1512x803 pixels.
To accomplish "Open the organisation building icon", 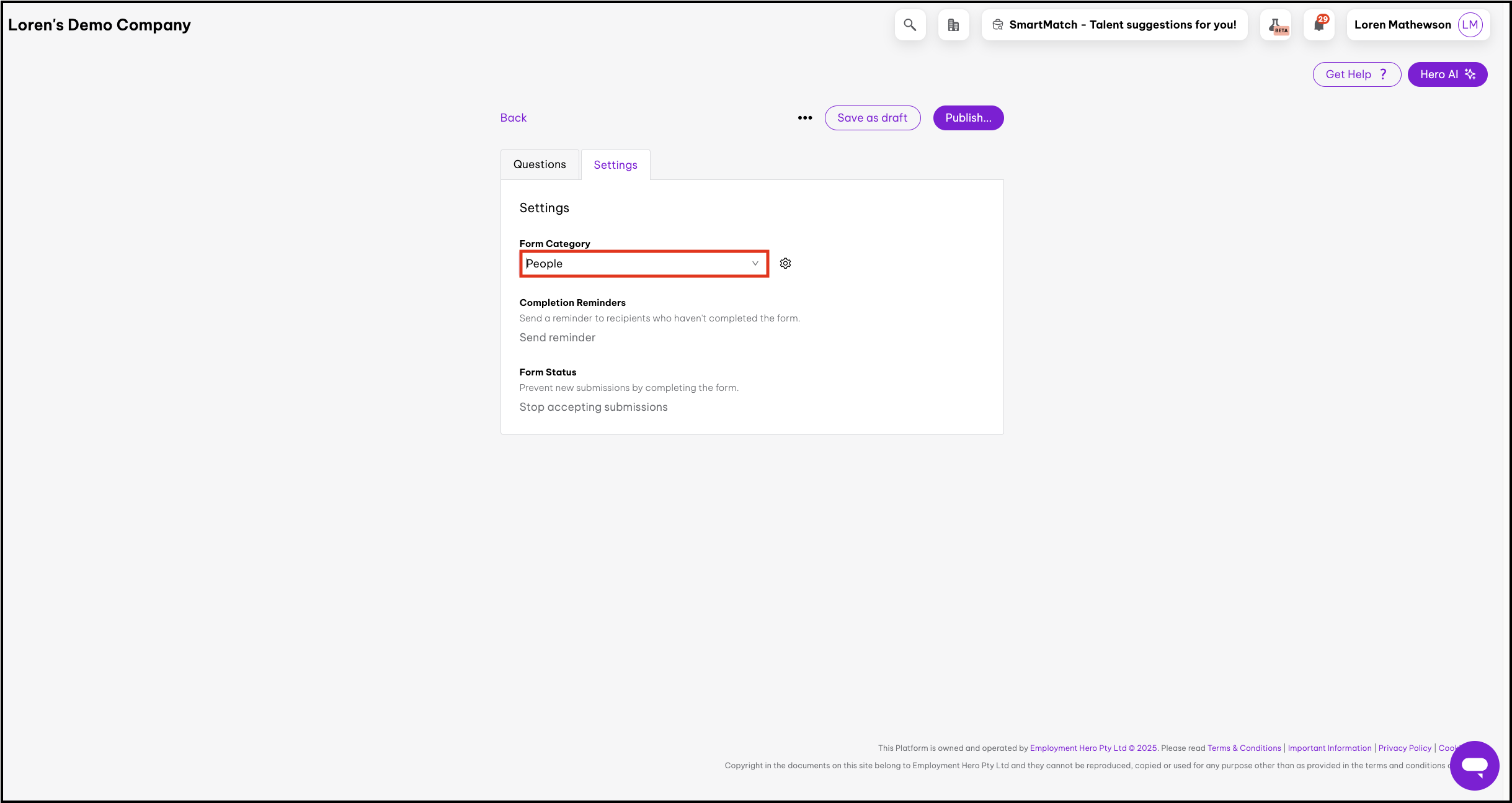I will coord(953,25).
